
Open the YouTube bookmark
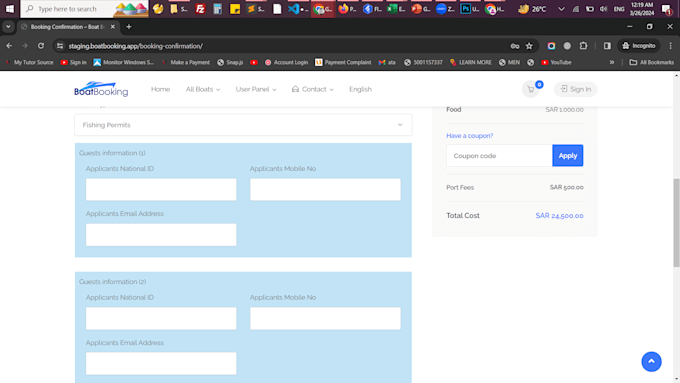[x=556, y=62]
